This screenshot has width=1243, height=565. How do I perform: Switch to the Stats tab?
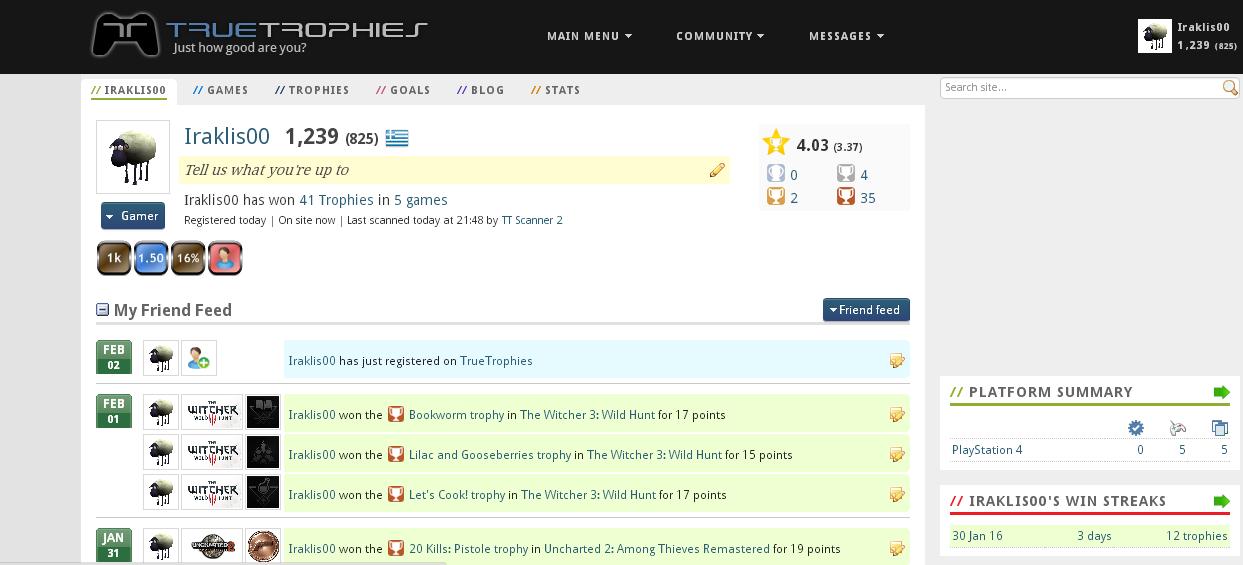tap(556, 90)
